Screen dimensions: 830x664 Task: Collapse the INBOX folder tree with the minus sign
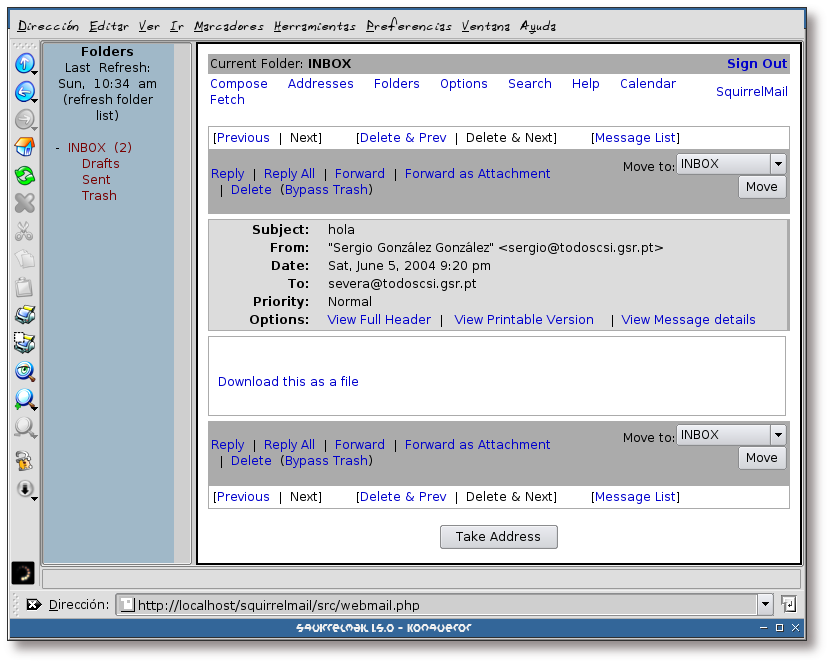tap(58, 148)
